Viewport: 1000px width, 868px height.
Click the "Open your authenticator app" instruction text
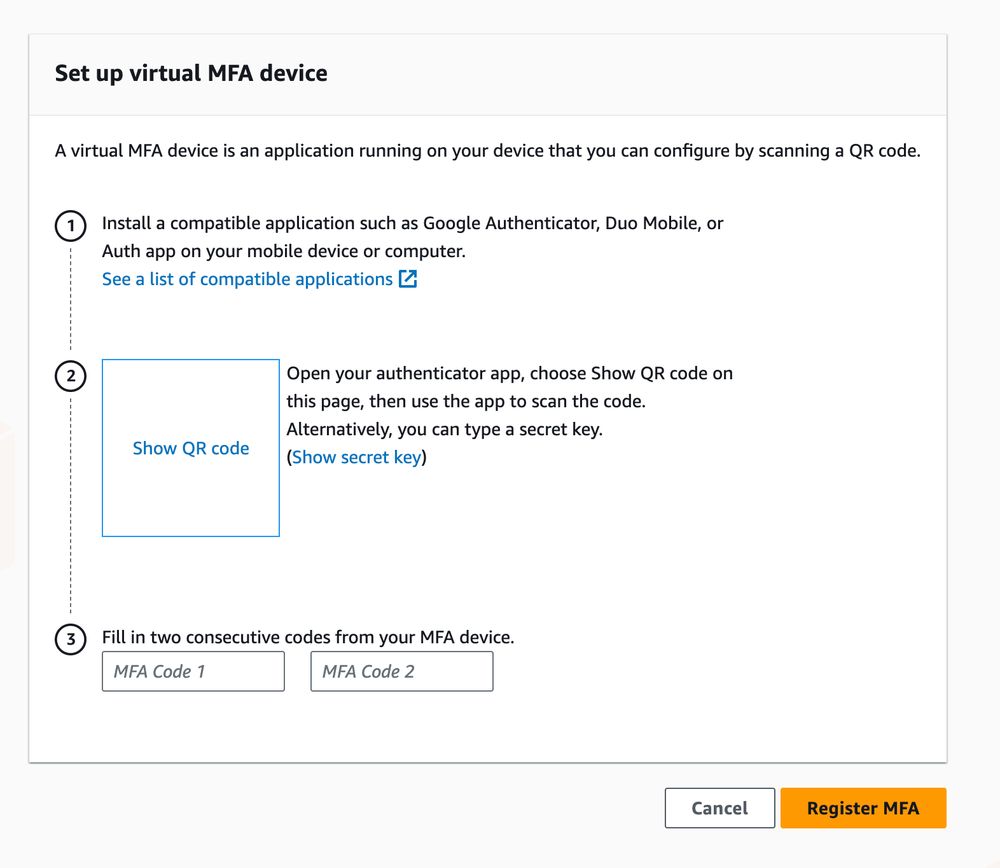509,374
